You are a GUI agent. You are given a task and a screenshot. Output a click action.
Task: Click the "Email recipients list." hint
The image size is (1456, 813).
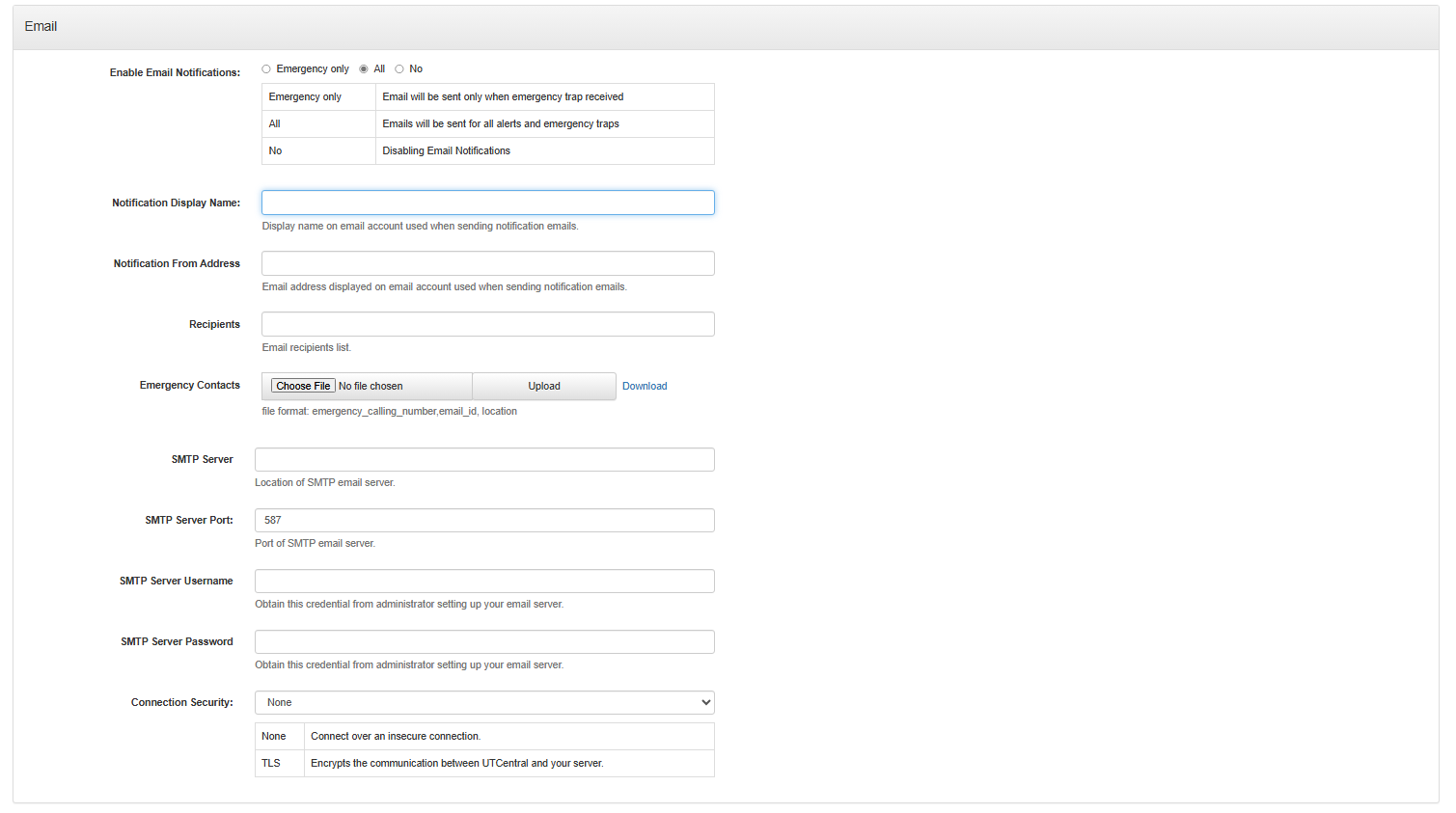click(307, 348)
